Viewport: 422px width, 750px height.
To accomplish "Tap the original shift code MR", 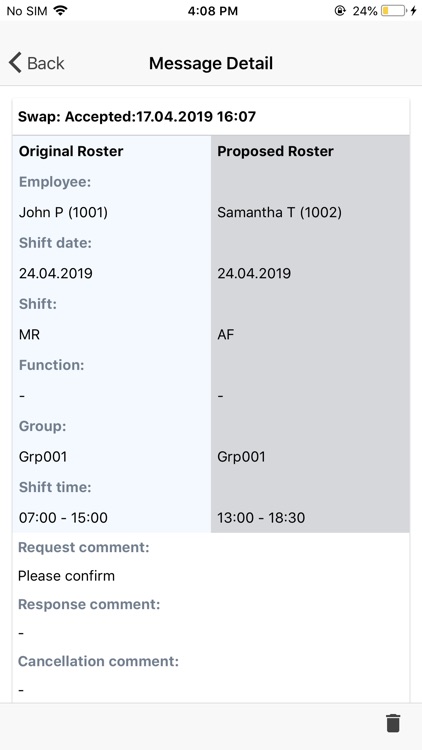I will tap(29, 334).
